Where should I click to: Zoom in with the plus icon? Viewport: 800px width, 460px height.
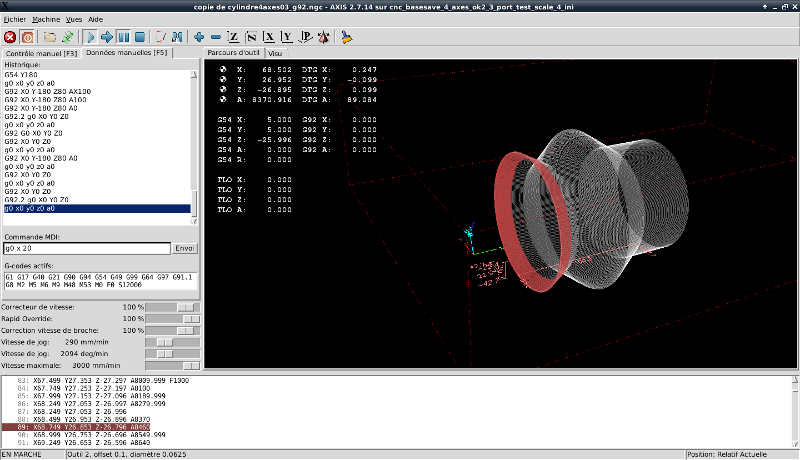point(199,37)
